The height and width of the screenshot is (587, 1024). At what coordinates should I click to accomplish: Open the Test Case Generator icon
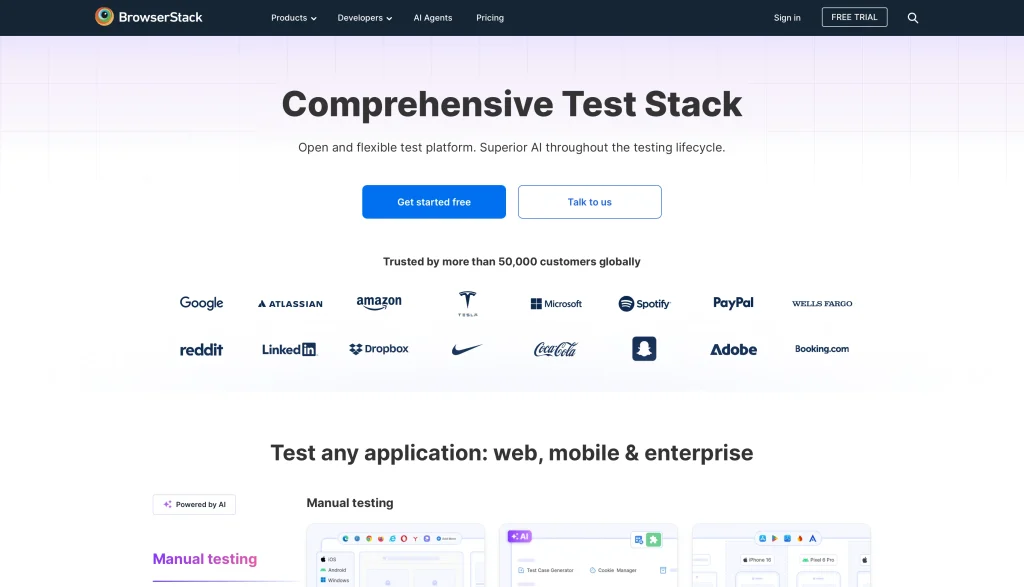click(x=521, y=570)
